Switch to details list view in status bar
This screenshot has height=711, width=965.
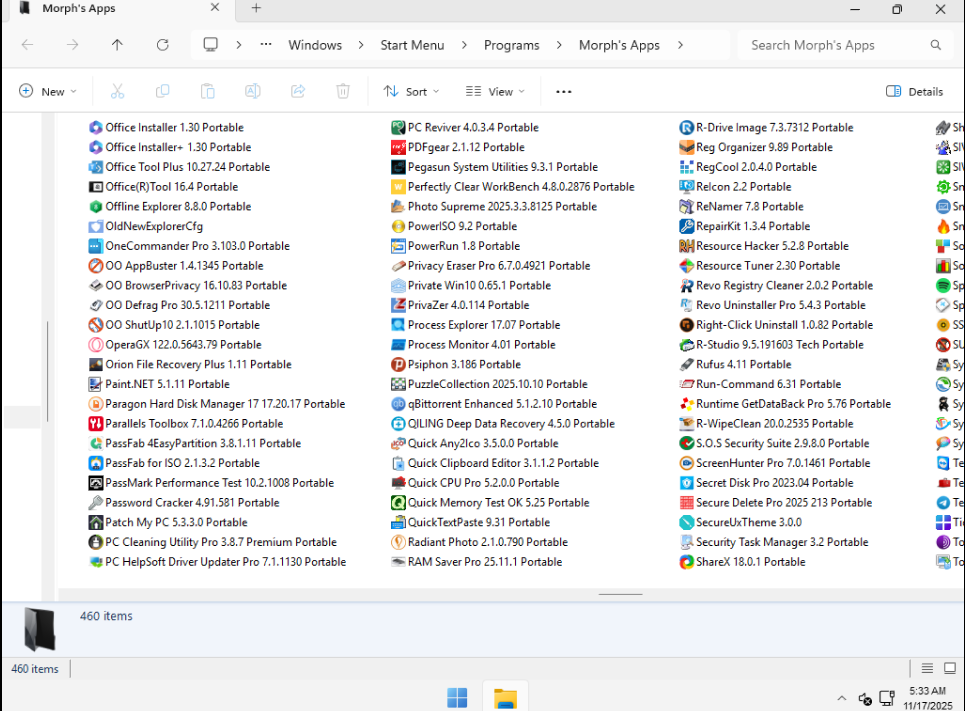point(927,669)
